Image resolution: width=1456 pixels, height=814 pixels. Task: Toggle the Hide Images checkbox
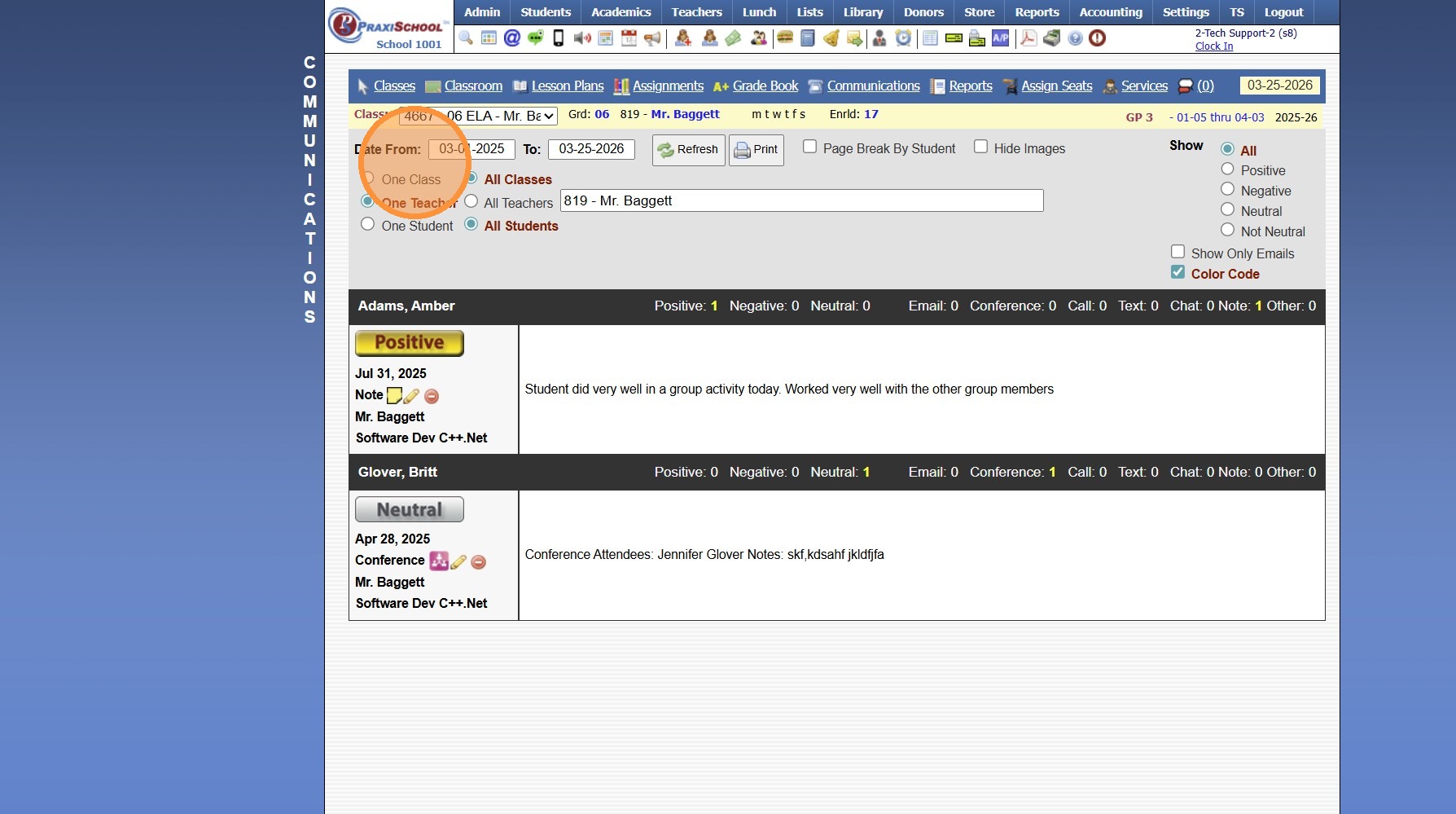(x=981, y=147)
